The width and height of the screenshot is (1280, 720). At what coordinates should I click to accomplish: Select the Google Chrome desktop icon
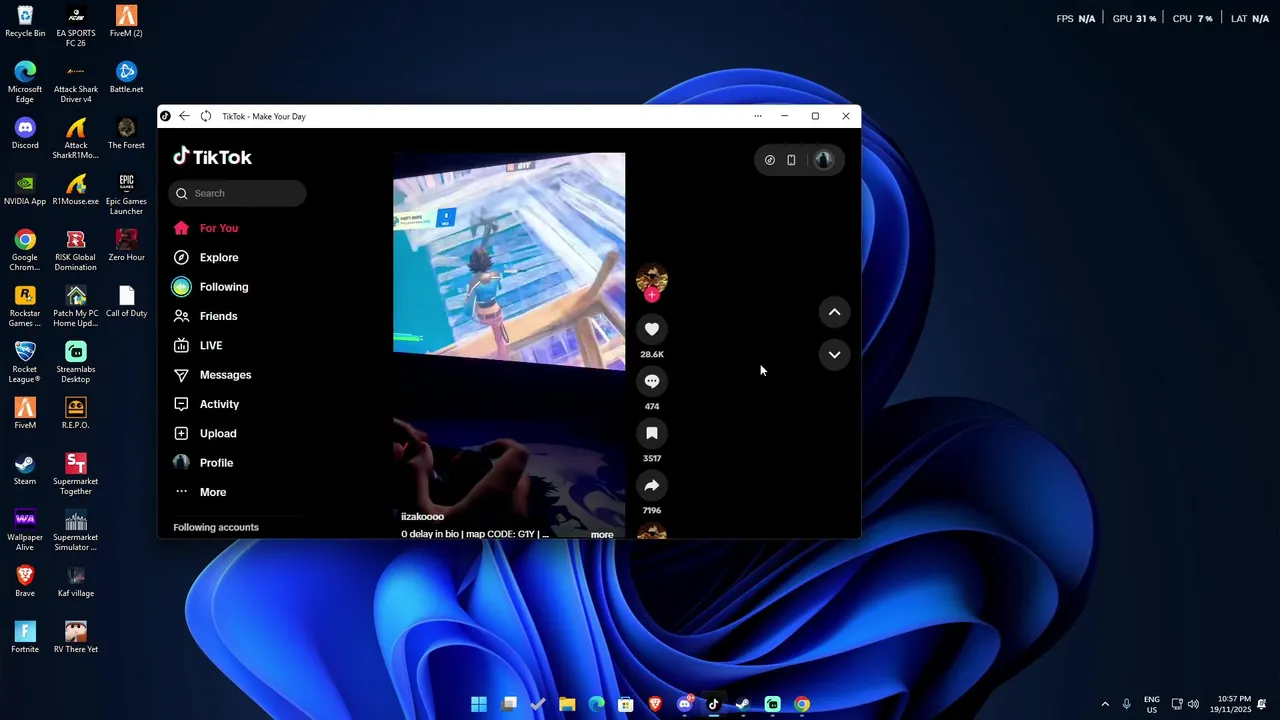(x=25, y=250)
